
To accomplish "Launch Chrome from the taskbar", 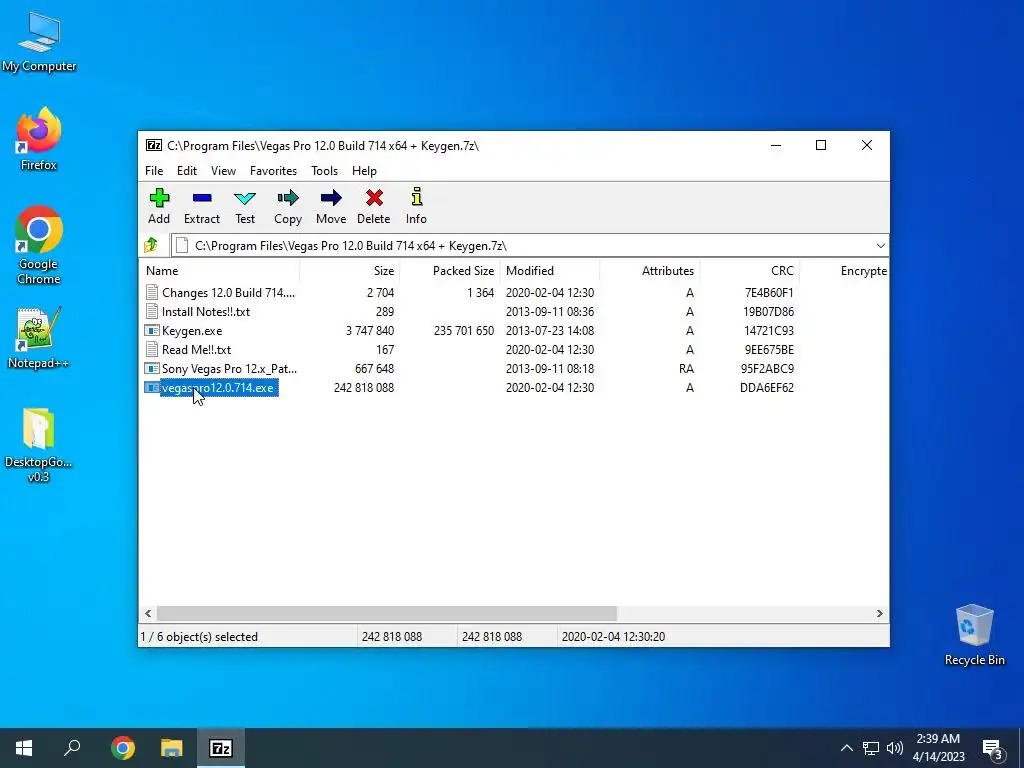I will pos(123,748).
